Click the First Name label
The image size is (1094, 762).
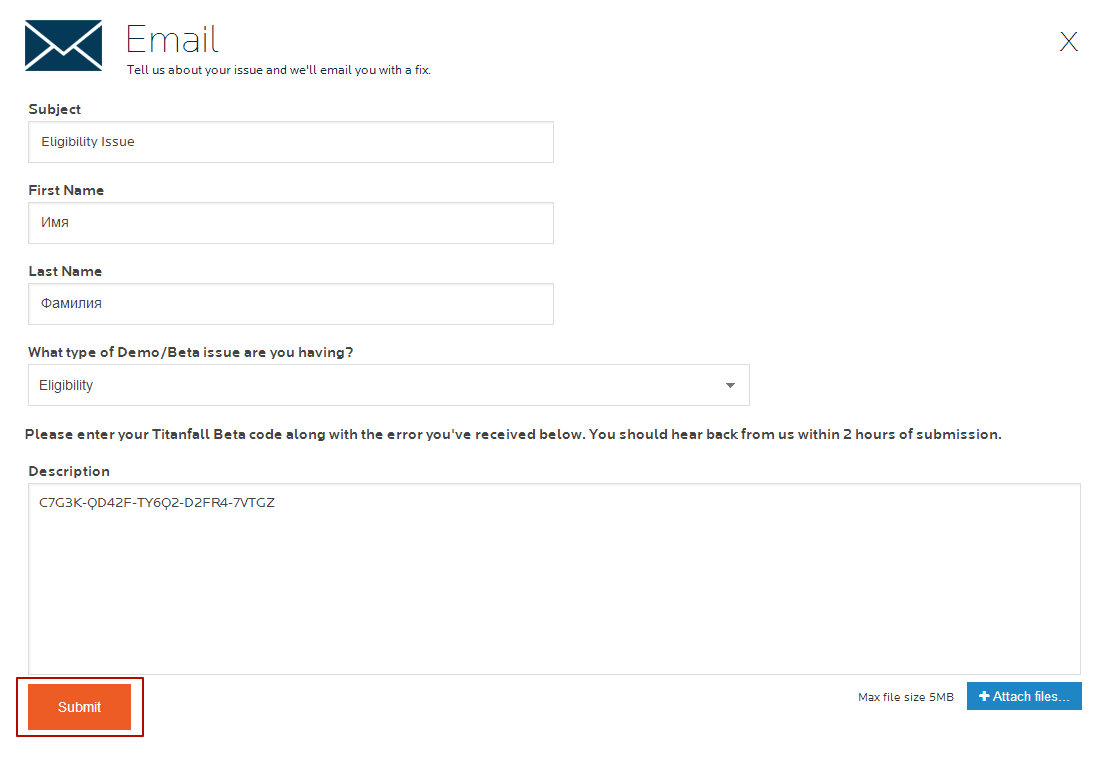[66, 190]
